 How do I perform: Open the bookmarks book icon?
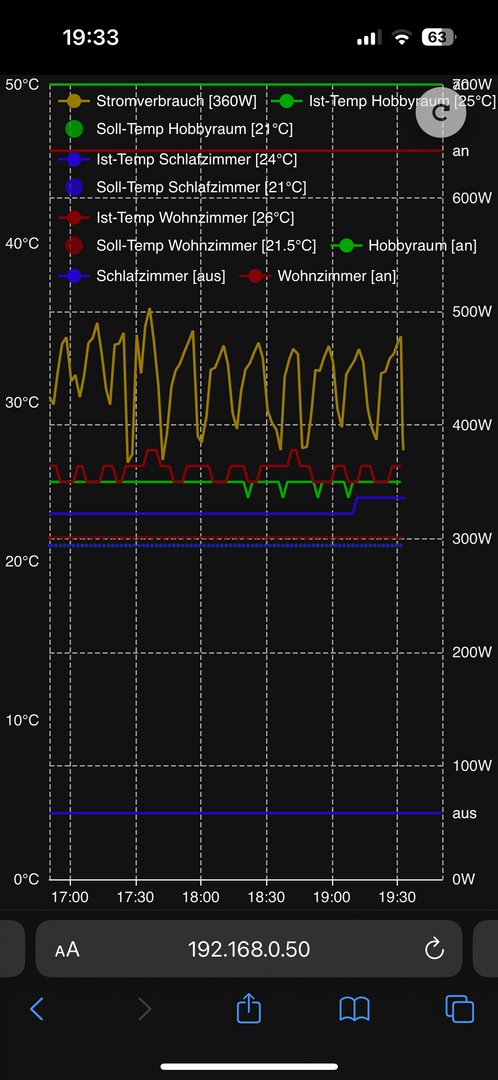click(x=355, y=1009)
